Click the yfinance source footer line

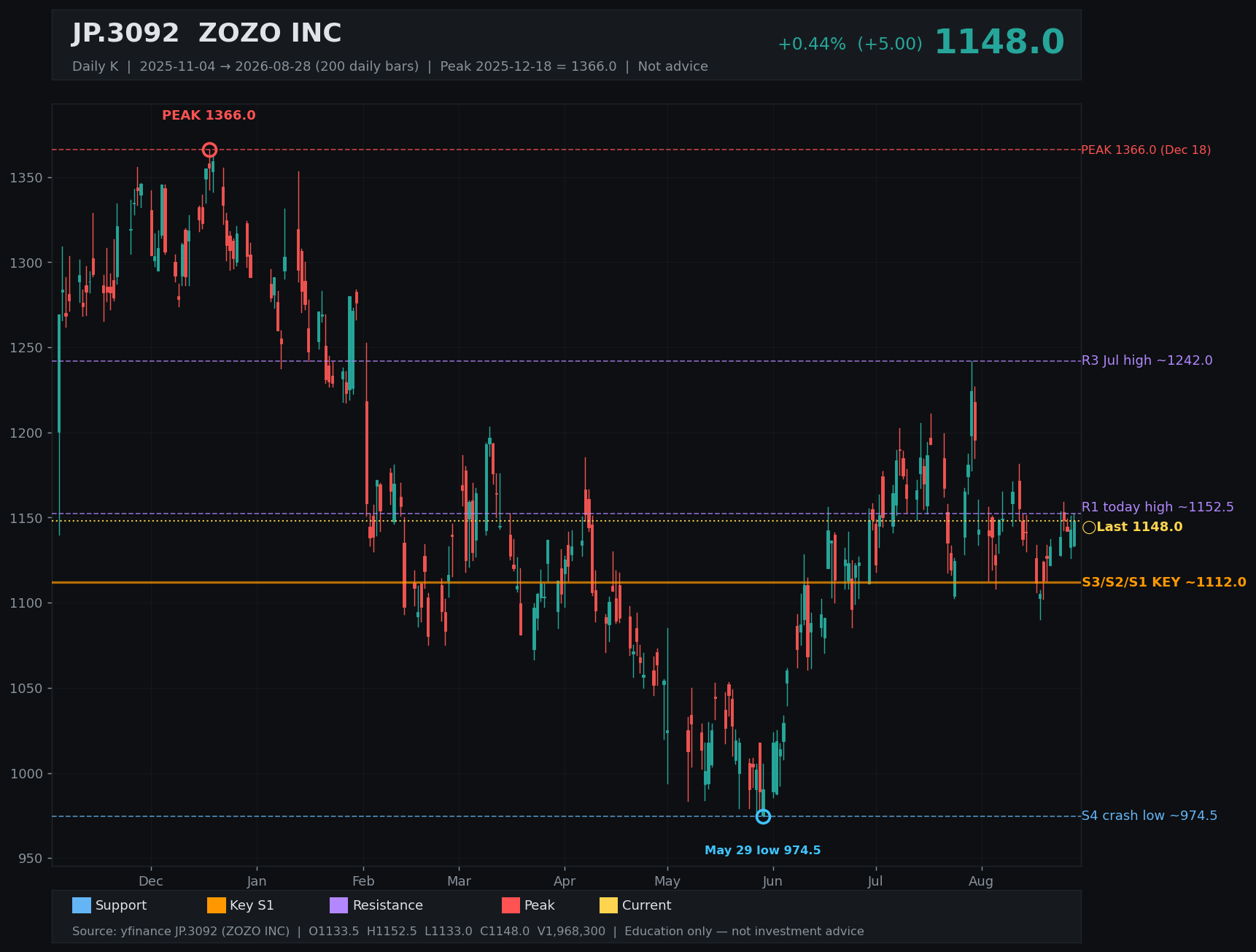click(x=468, y=932)
